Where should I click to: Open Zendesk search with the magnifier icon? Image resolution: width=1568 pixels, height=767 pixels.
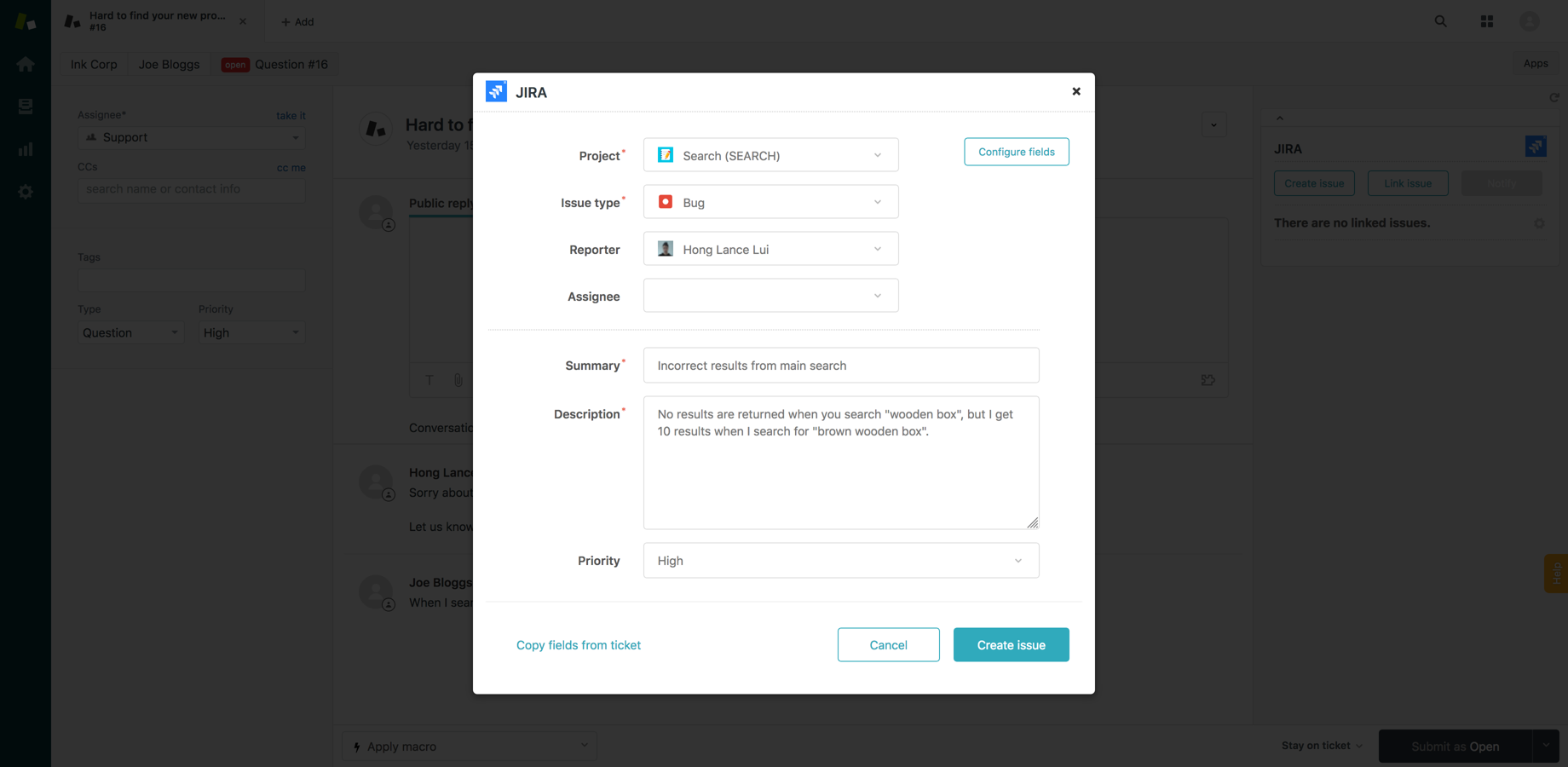(x=1439, y=20)
